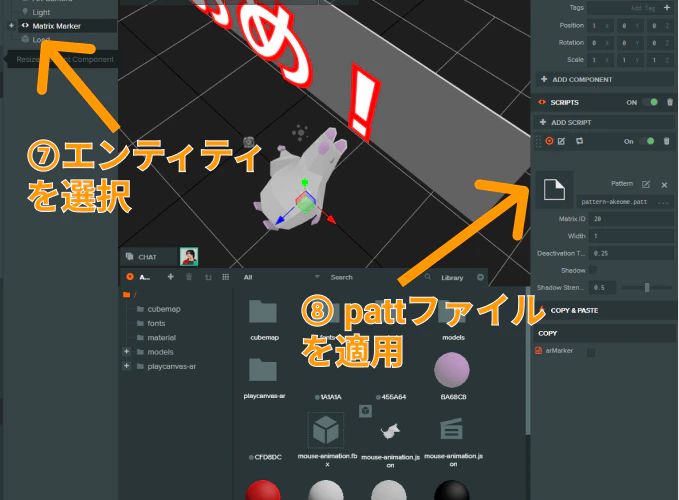Click the Width input field
679x500 pixels.
[x=632, y=236]
